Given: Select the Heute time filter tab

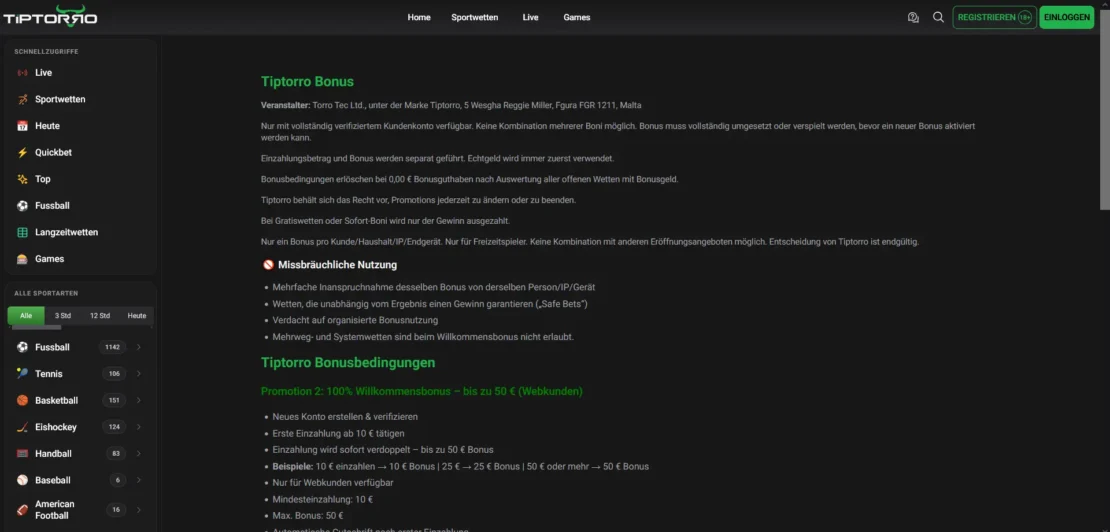Looking at the screenshot, I should 137,316.
